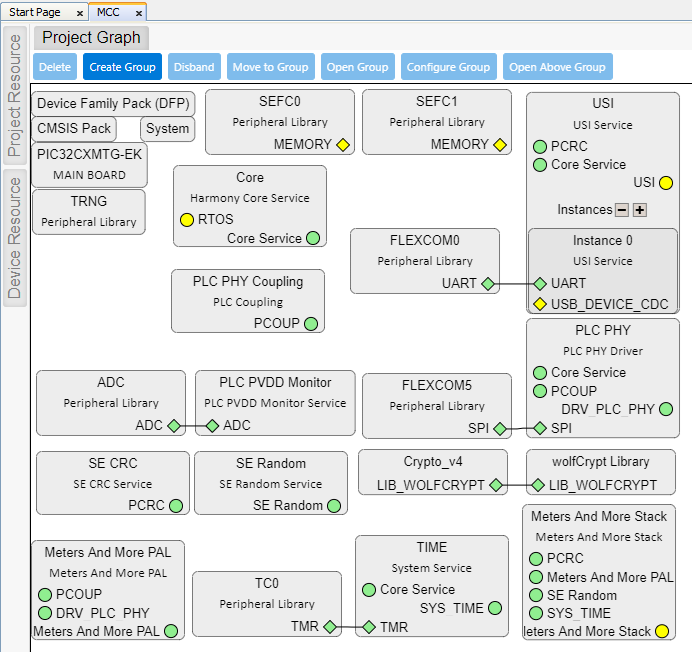Open the Device Resource side tab
The image size is (692, 652).
pos(15,237)
